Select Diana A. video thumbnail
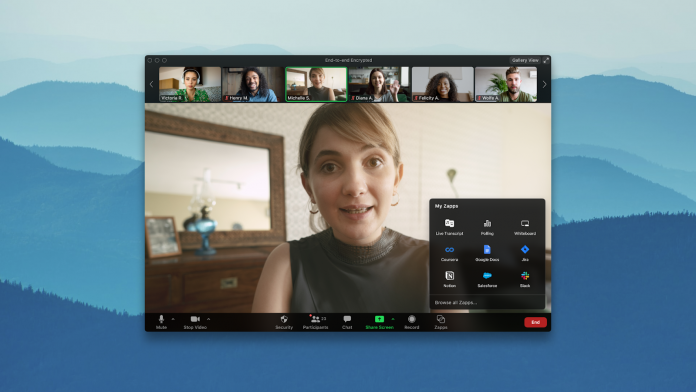 379,84
